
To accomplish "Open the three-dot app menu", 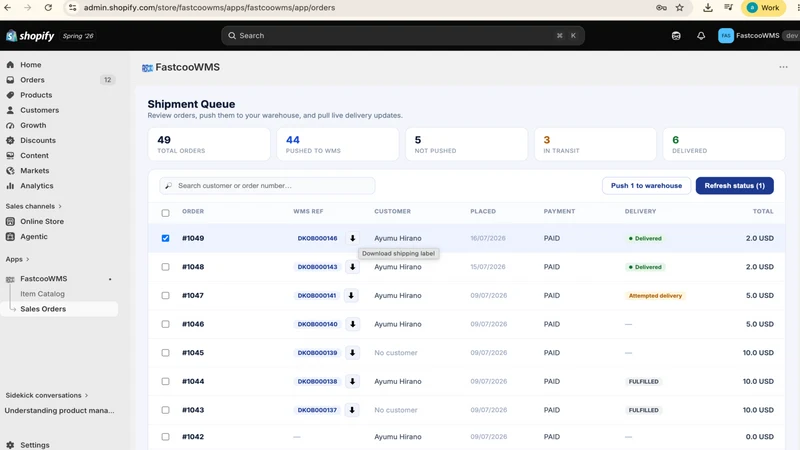I will click(x=783, y=67).
